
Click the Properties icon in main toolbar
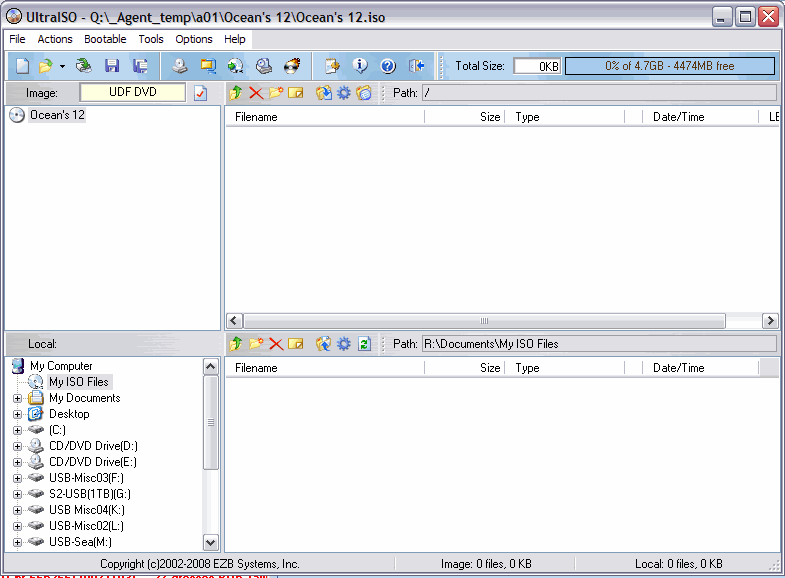coord(332,66)
